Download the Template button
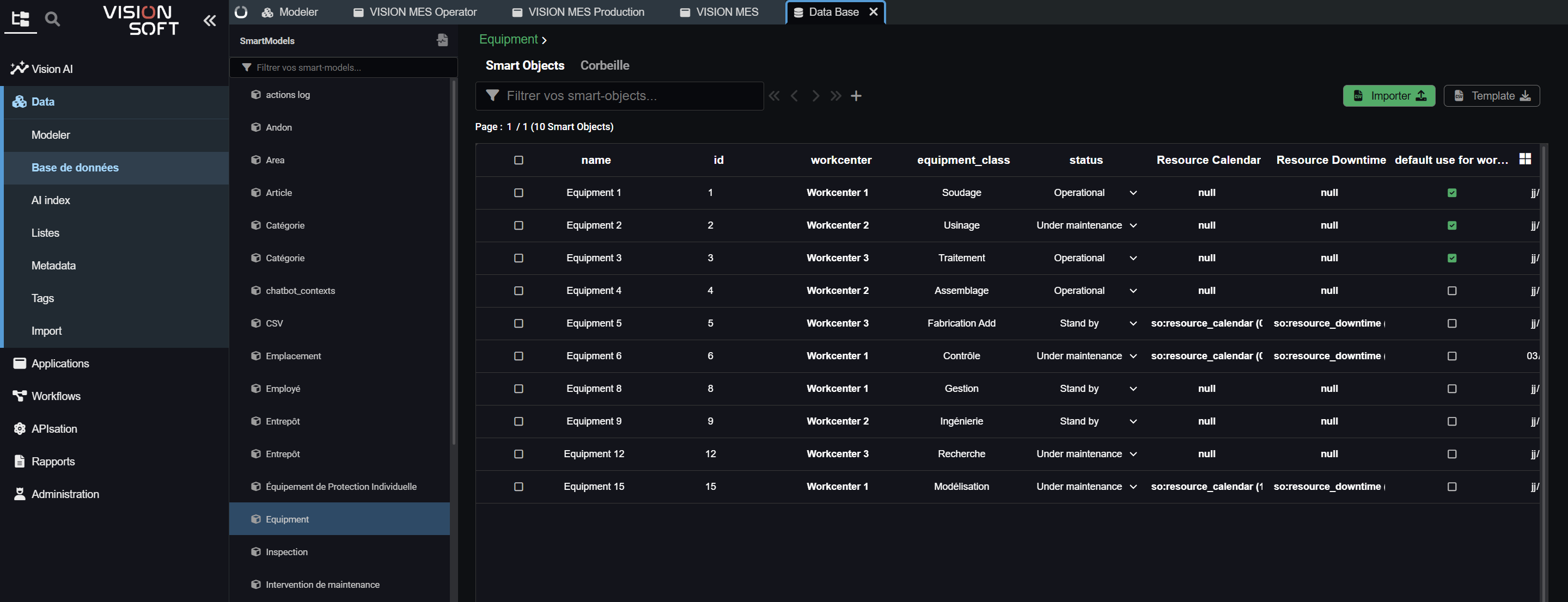This screenshot has height=602, width=1568. tap(1491, 96)
